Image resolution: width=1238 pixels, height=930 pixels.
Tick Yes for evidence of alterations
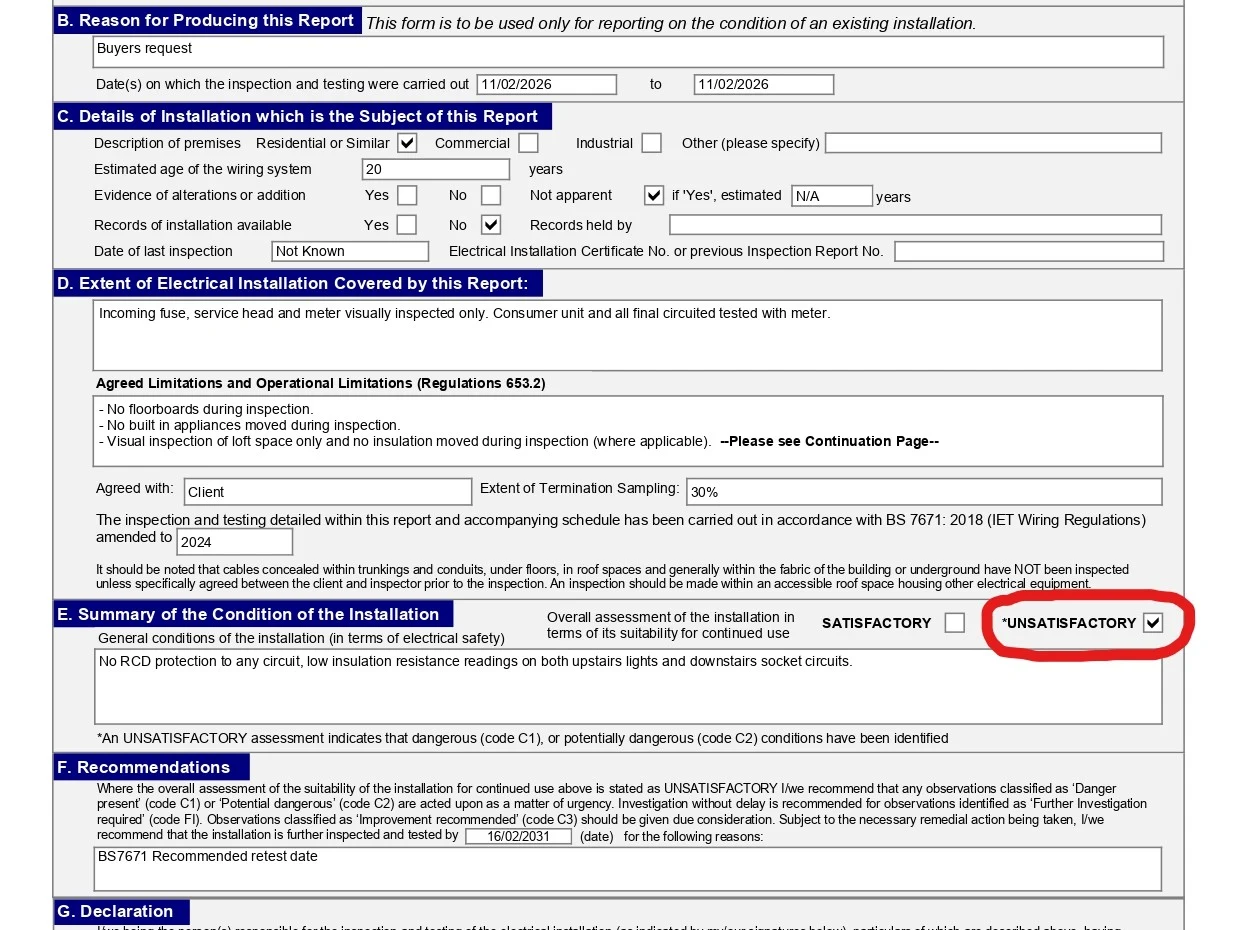[407, 195]
